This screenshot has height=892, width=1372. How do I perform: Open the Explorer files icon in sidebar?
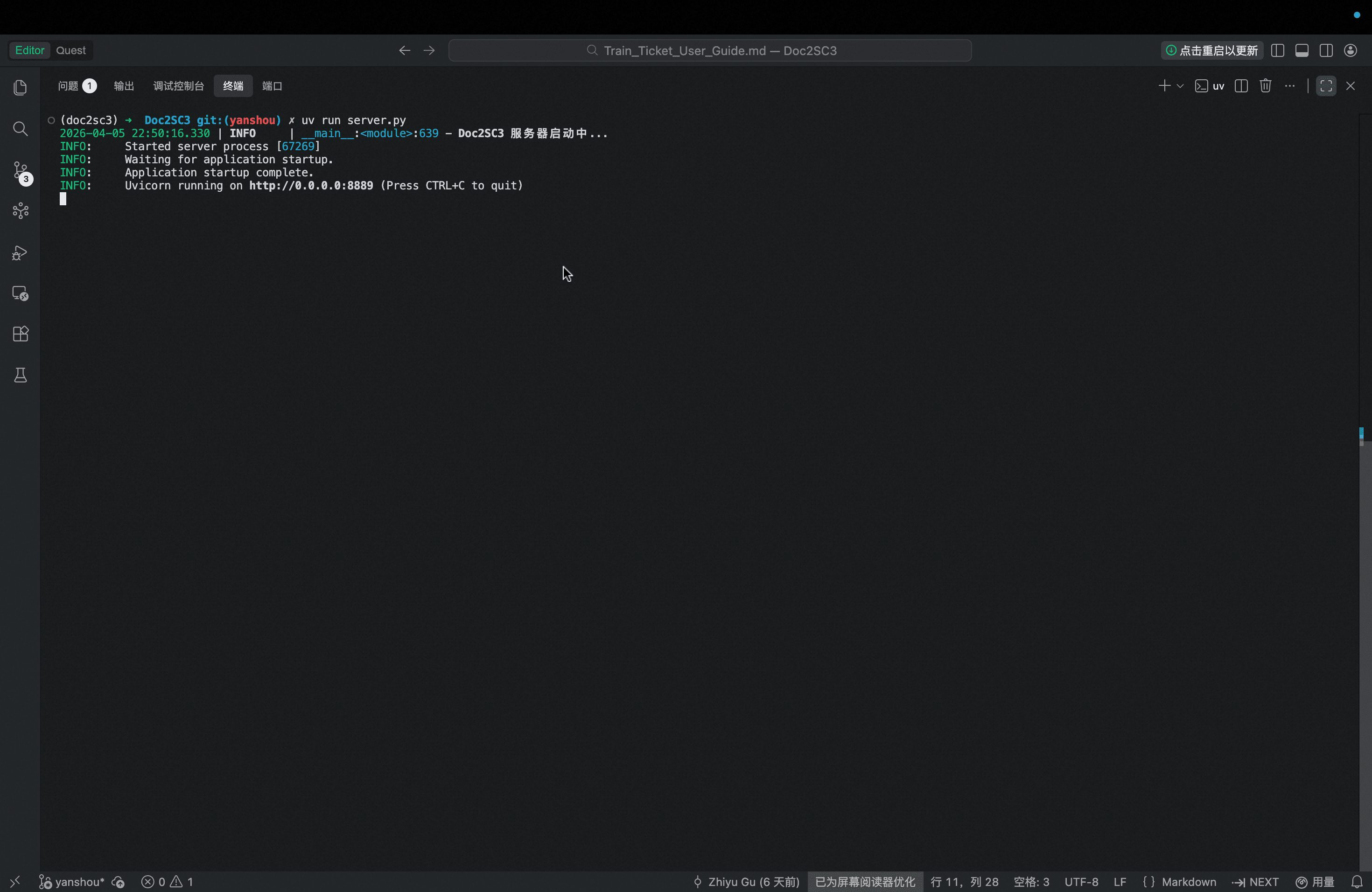(x=20, y=88)
